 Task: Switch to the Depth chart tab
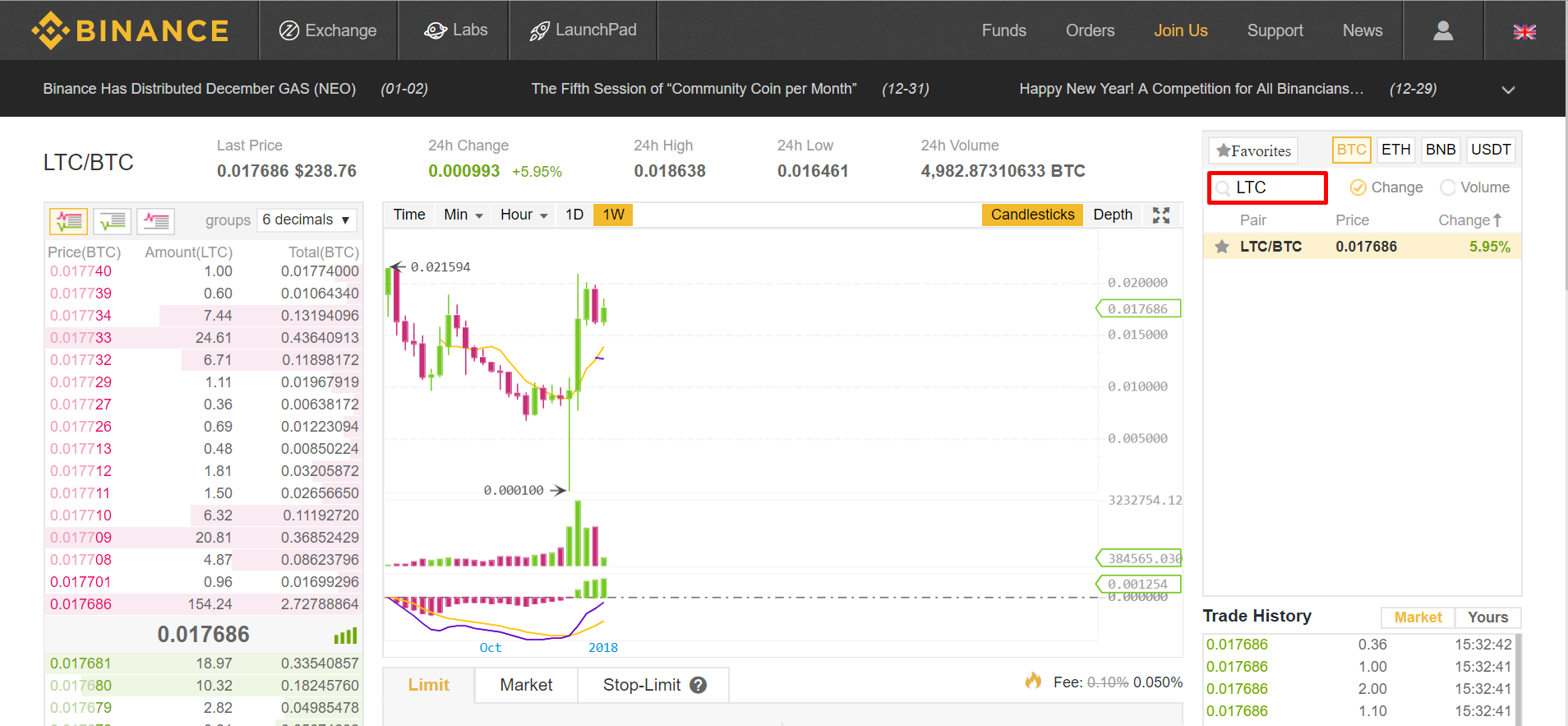pyautogui.click(x=1112, y=215)
